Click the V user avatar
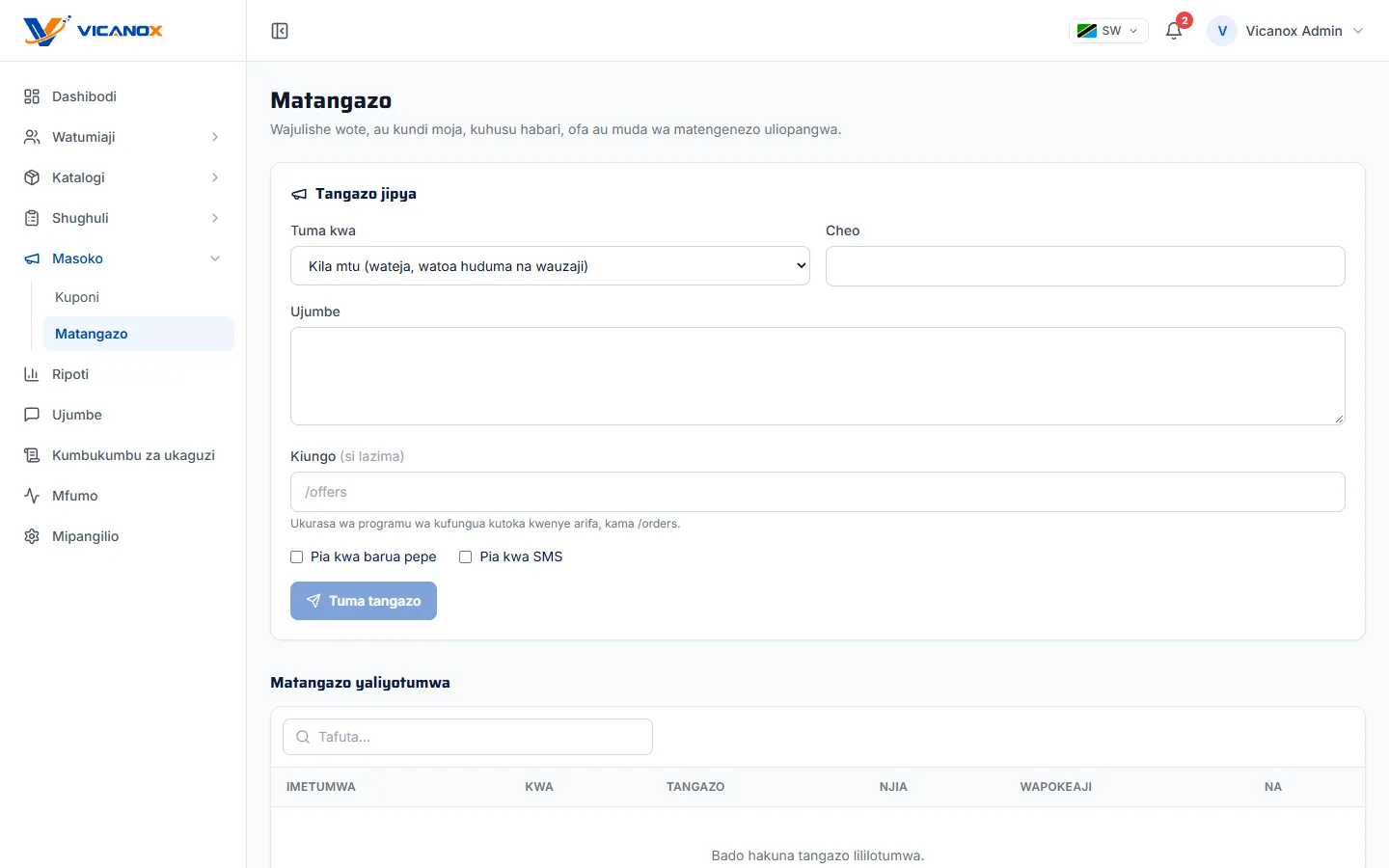 (x=1222, y=31)
